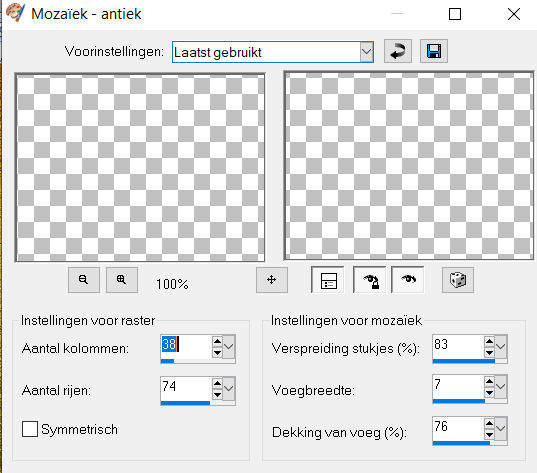Image resolution: width=537 pixels, height=473 pixels.
Task: Toggle the auto proof eye with lock
Action: 370,280
